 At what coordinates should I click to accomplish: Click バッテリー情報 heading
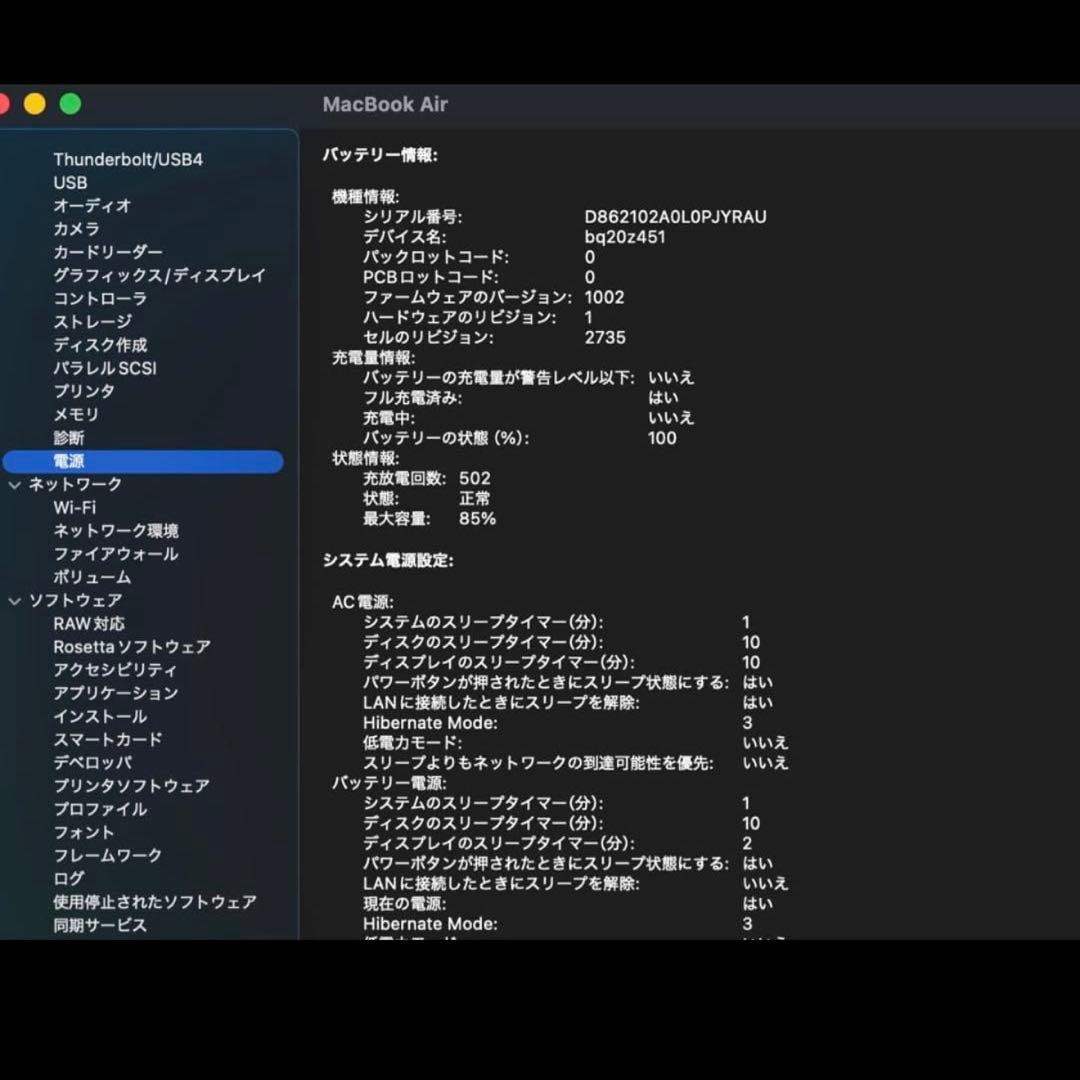click(380, 155)
